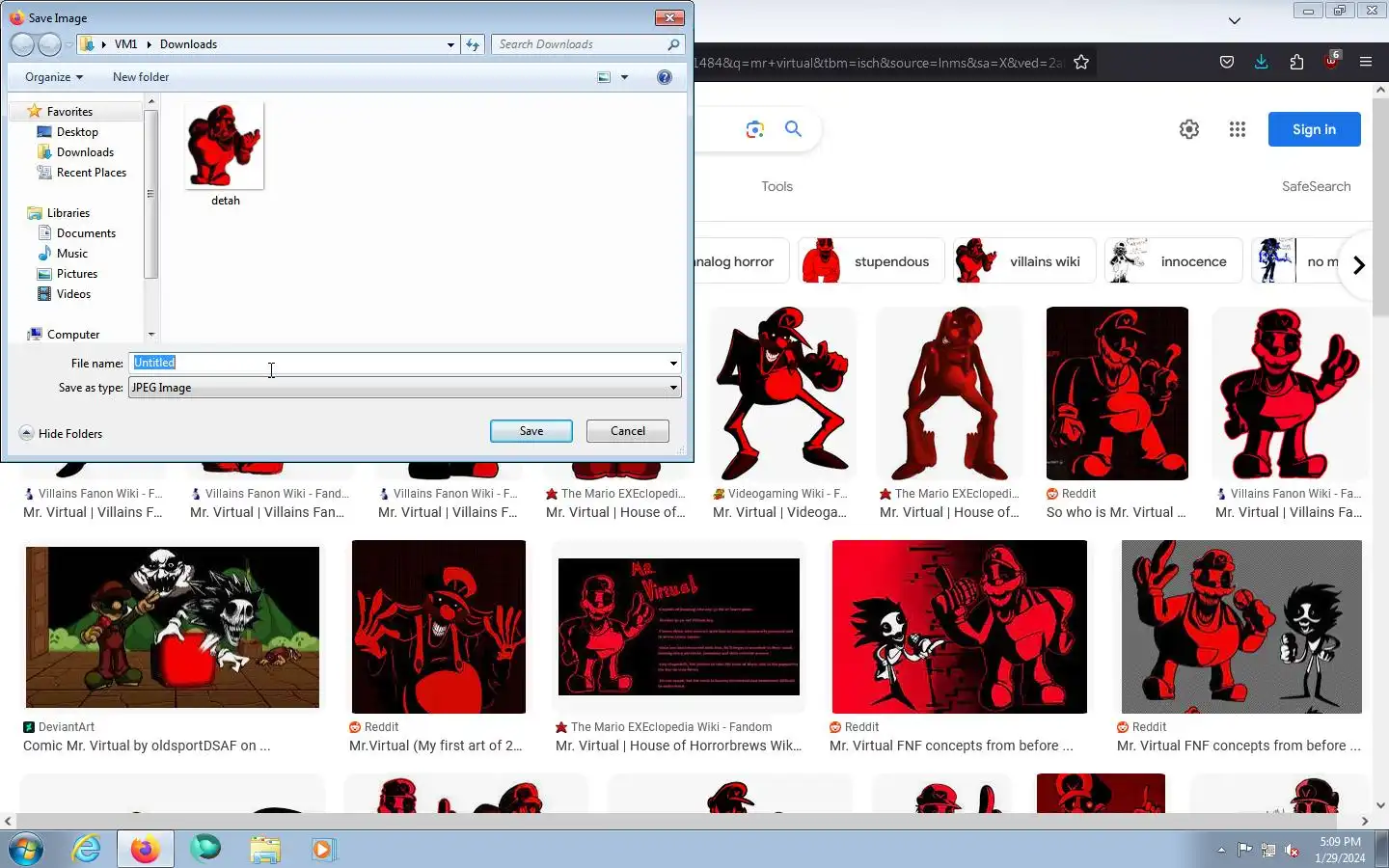Select the detah image file

point(225,154)
